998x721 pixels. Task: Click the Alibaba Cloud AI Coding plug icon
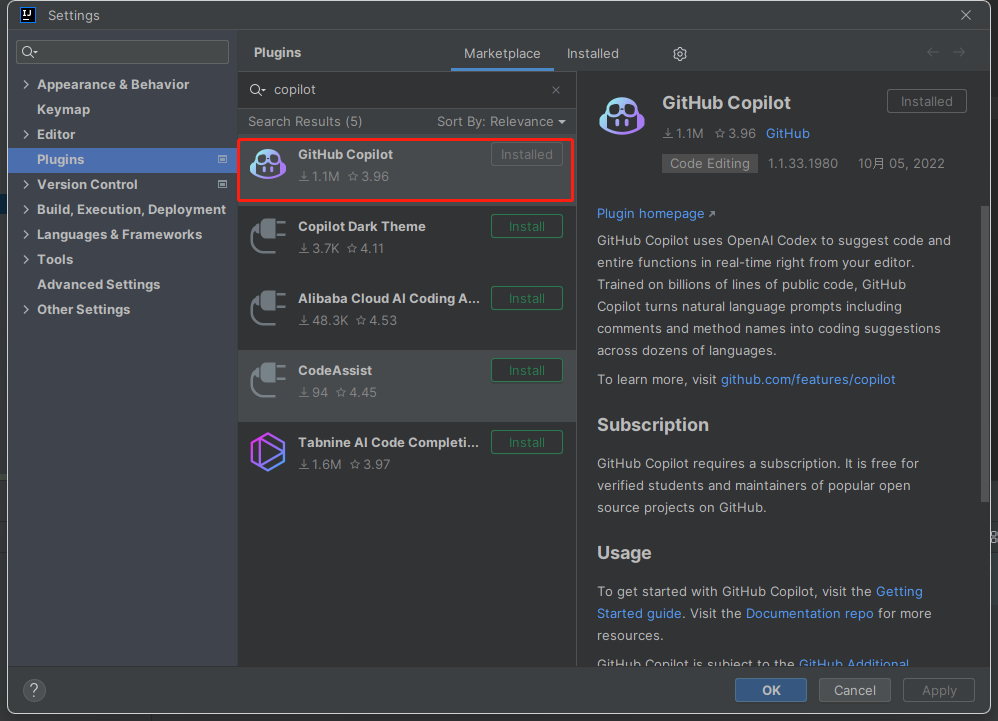(x=268, y=308)
